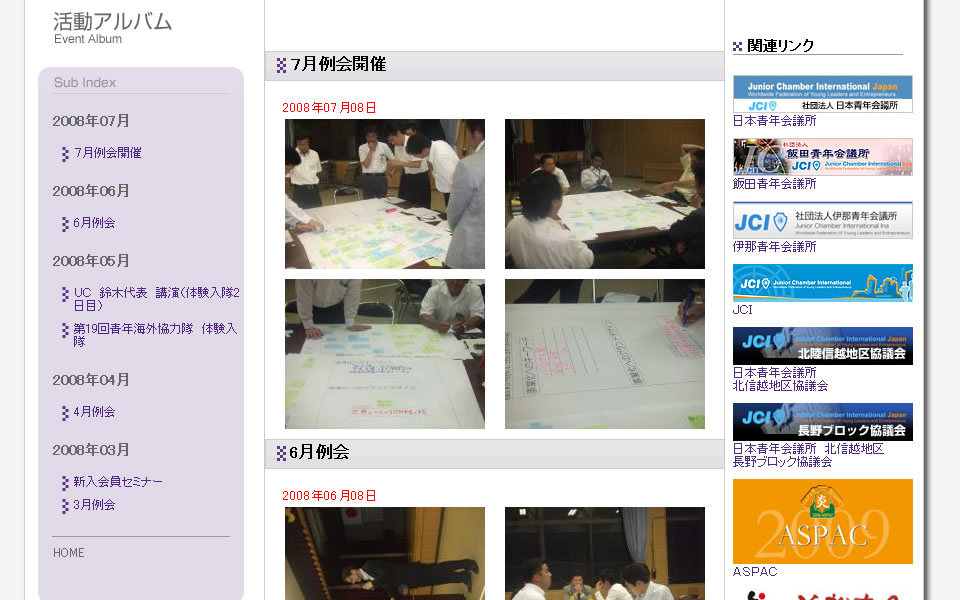Screen dimensions: 960x600
Task: View July photo of hand writing on chart
Action: 605,354
